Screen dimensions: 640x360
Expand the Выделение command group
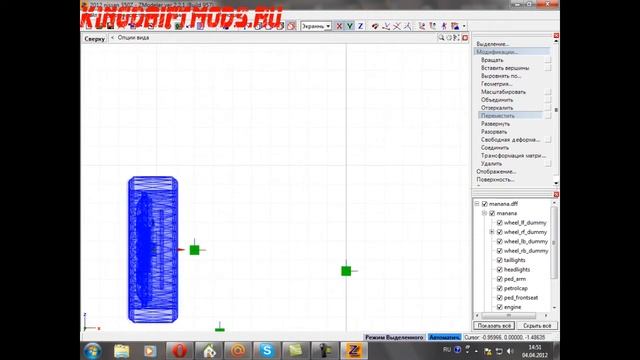(492, 44)
